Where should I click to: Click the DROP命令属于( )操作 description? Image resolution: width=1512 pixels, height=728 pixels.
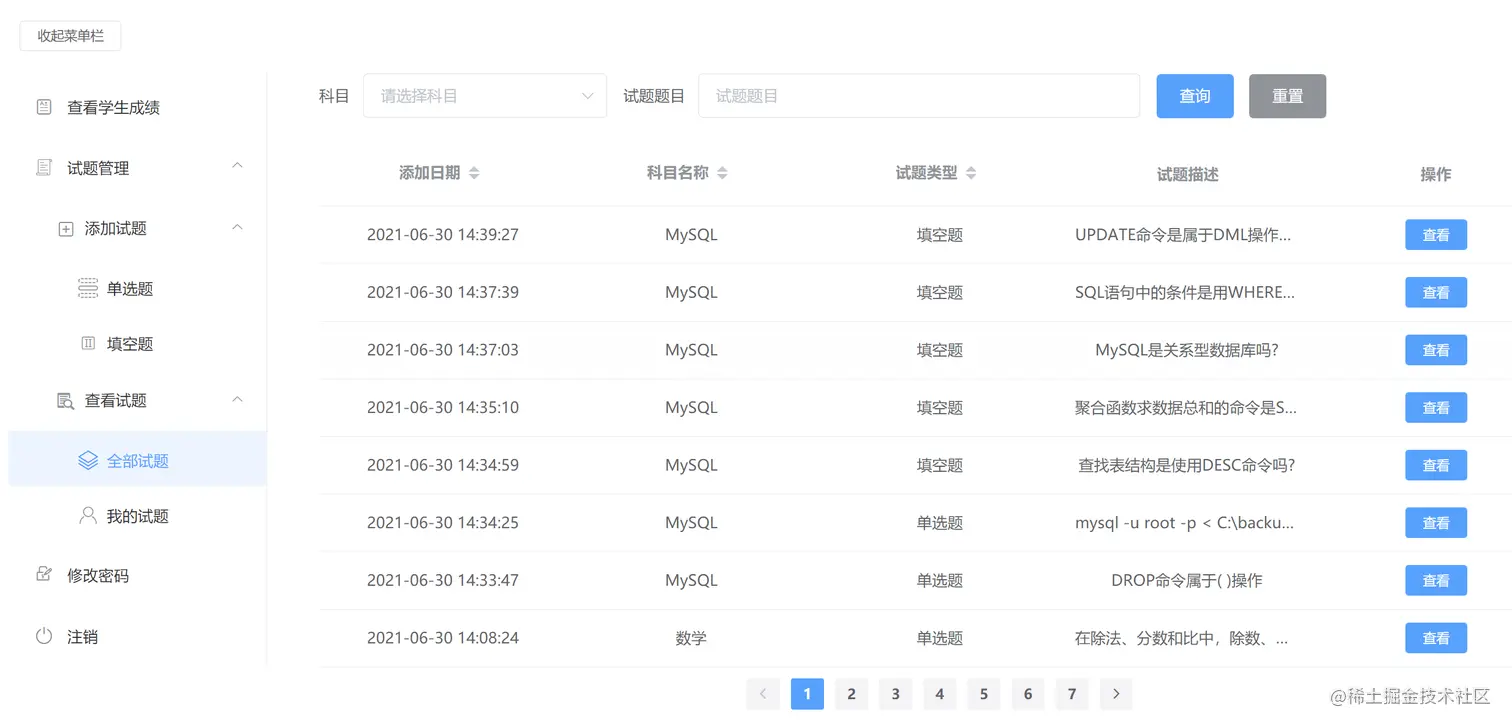(1187, 580)
